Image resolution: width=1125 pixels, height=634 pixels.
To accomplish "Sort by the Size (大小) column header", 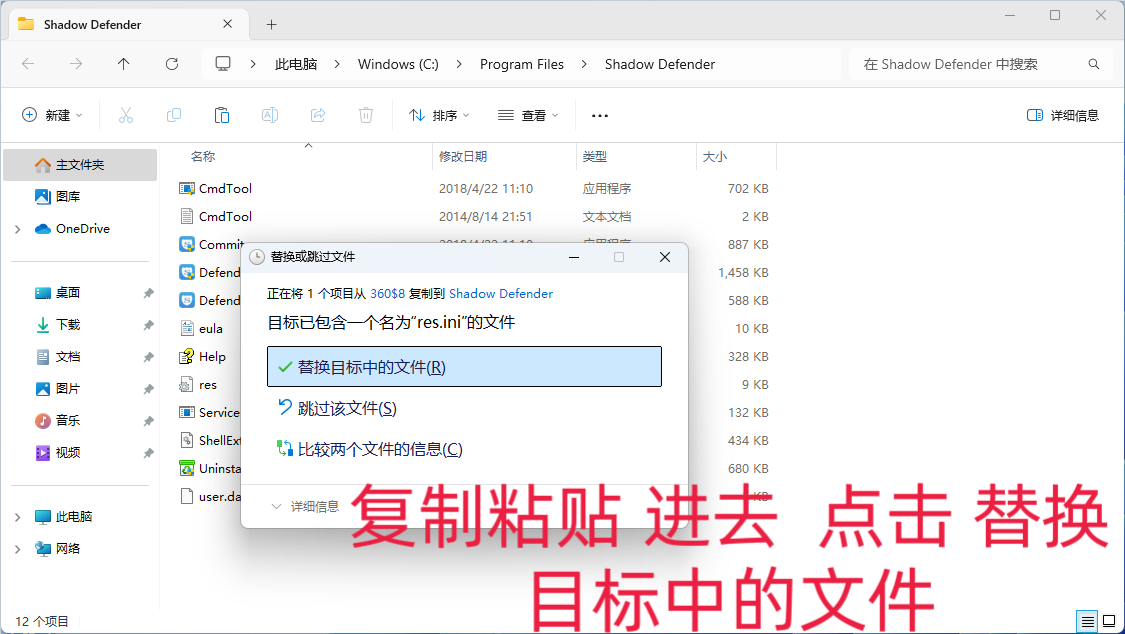I will pos(715,156).
